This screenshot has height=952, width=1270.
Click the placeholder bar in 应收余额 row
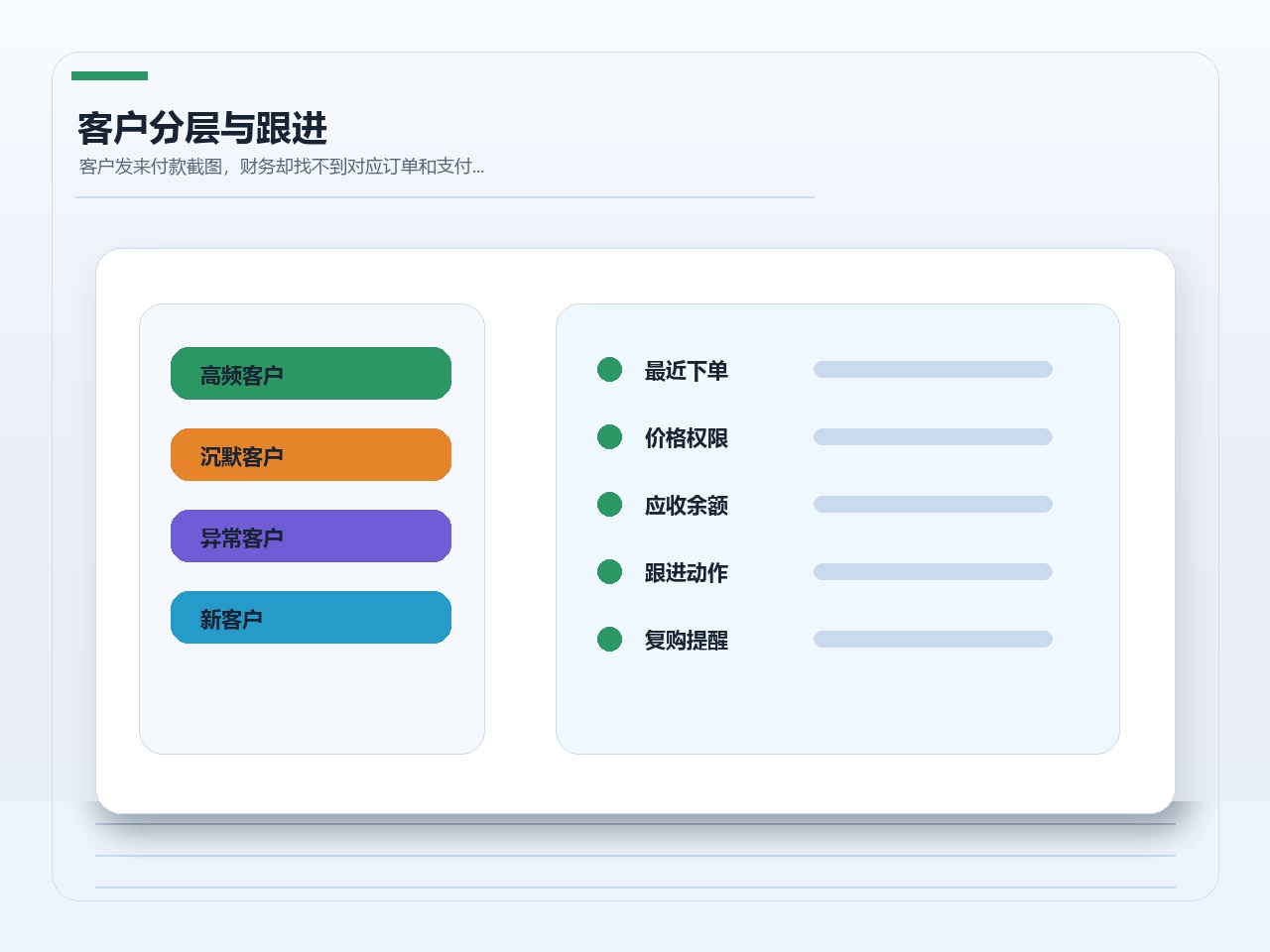coord(933,505)
